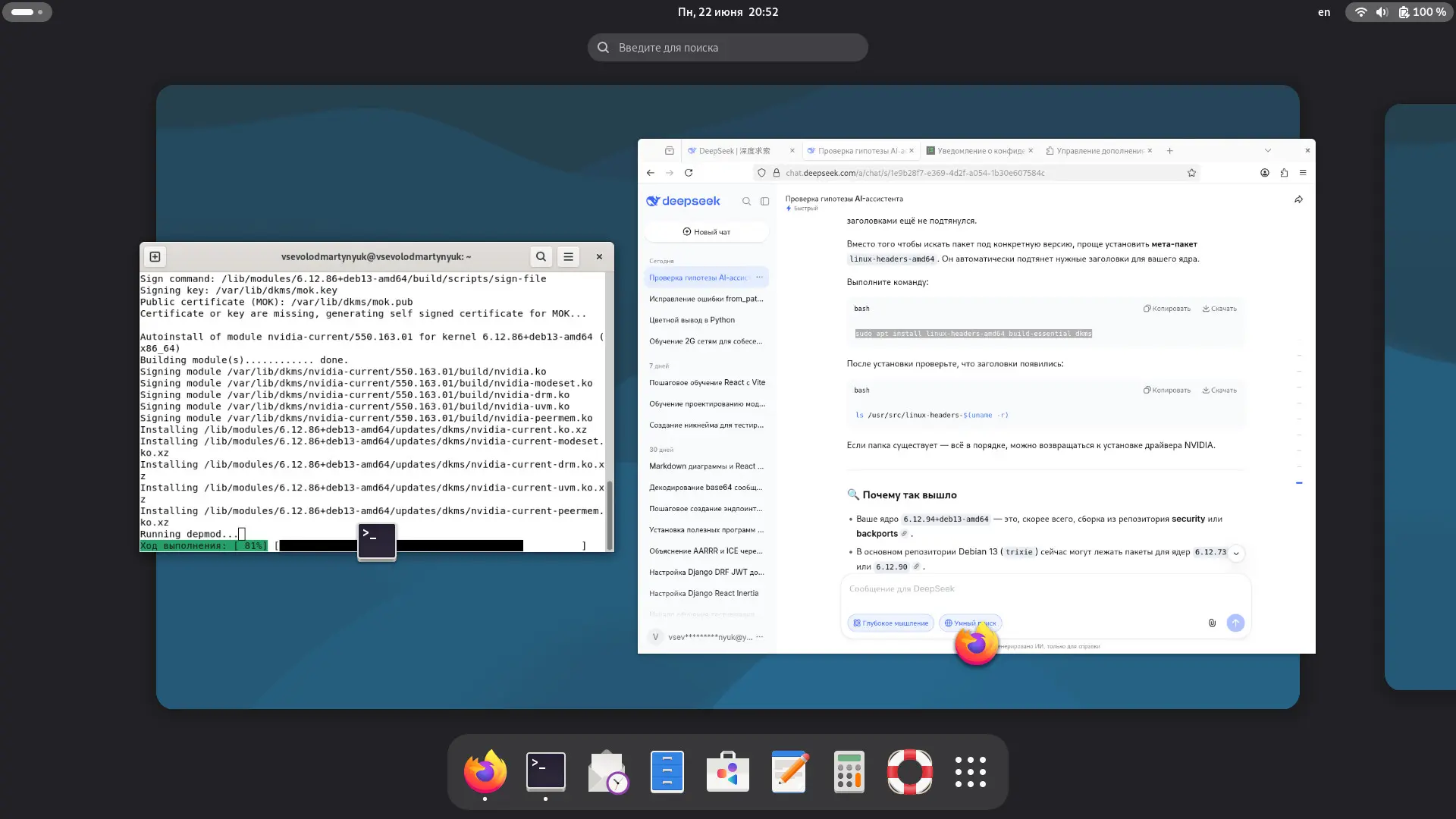Open options dots for Проверка гипотезы chat
Viewport: 1456px width, 819px height.
[759, 278]
